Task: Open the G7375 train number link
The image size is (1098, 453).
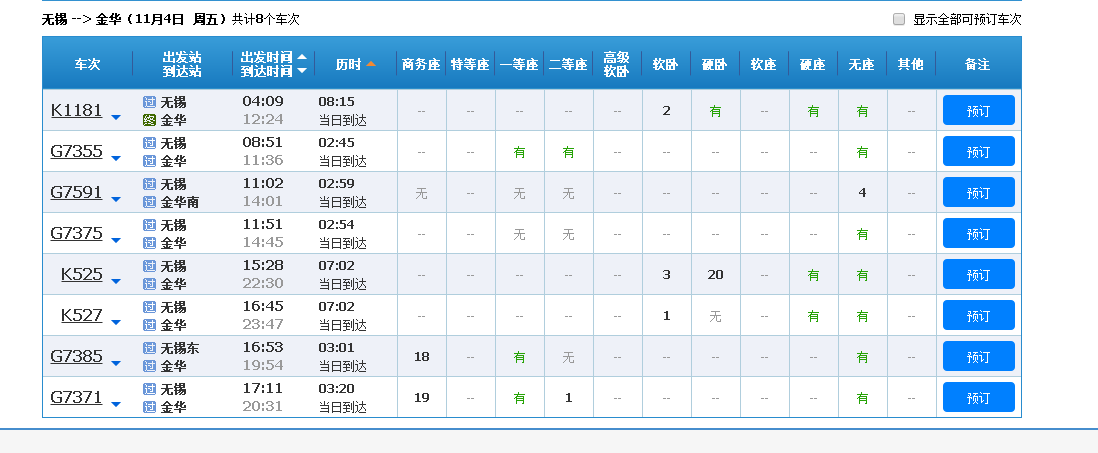Action: coord(76,233)
